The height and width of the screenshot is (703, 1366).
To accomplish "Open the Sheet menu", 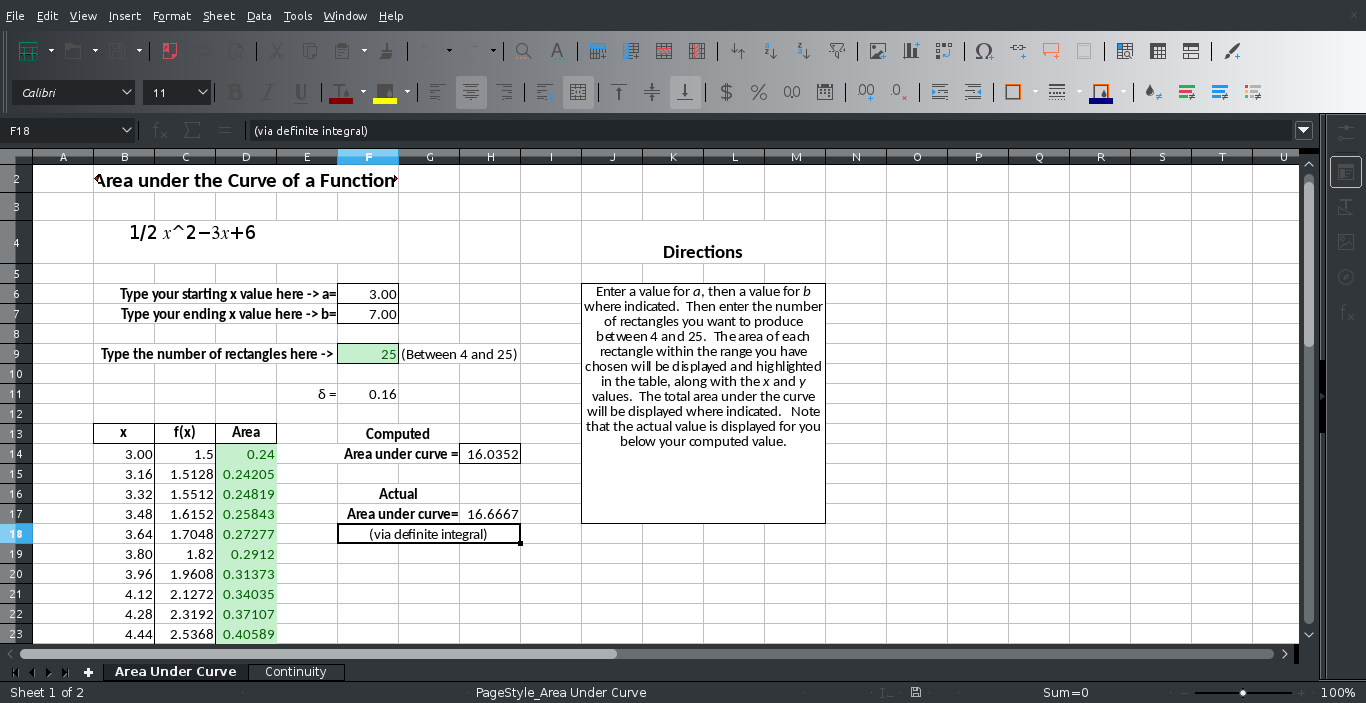I will [x=218, y=15].
